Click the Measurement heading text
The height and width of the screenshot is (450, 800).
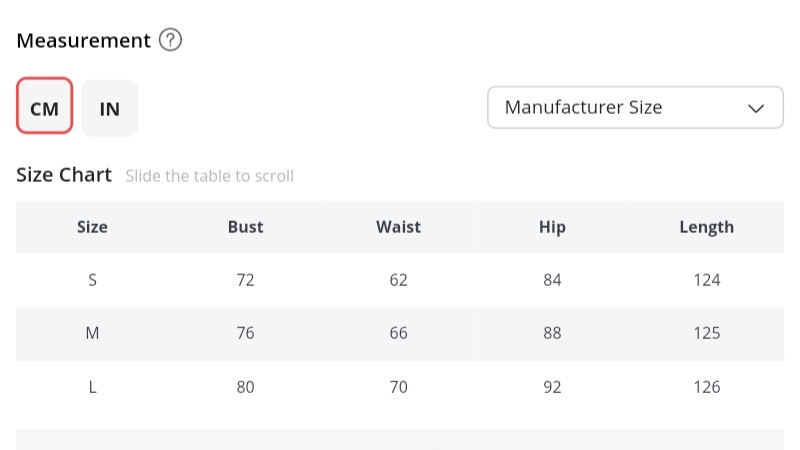(84, 41)
